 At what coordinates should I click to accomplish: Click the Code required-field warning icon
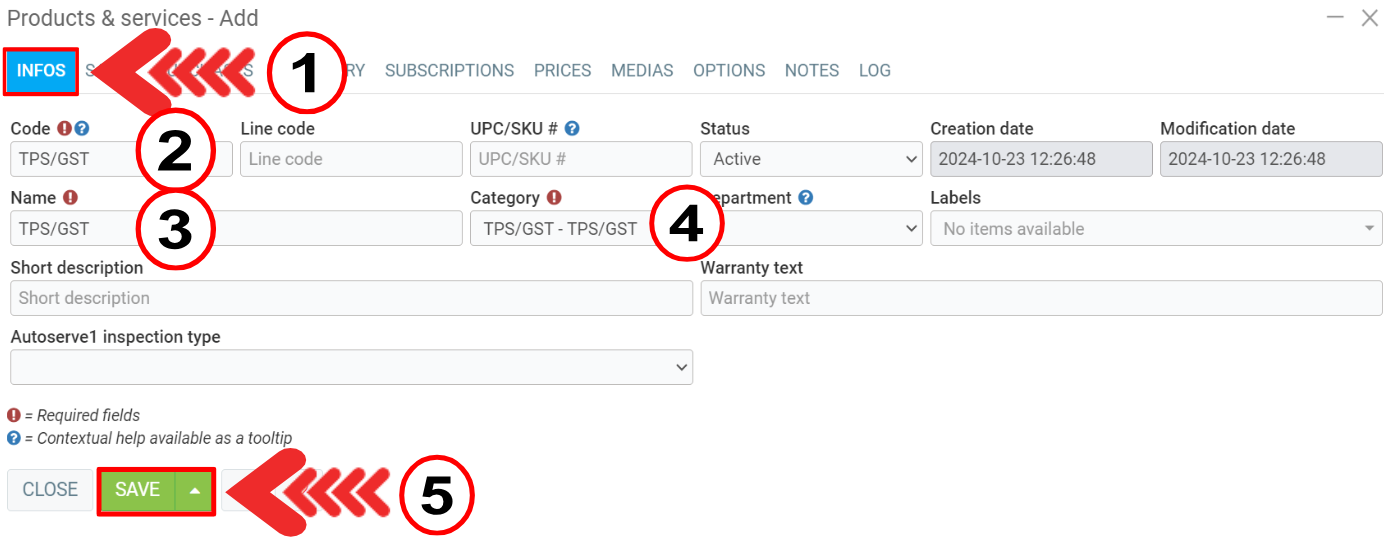(65, 129)
